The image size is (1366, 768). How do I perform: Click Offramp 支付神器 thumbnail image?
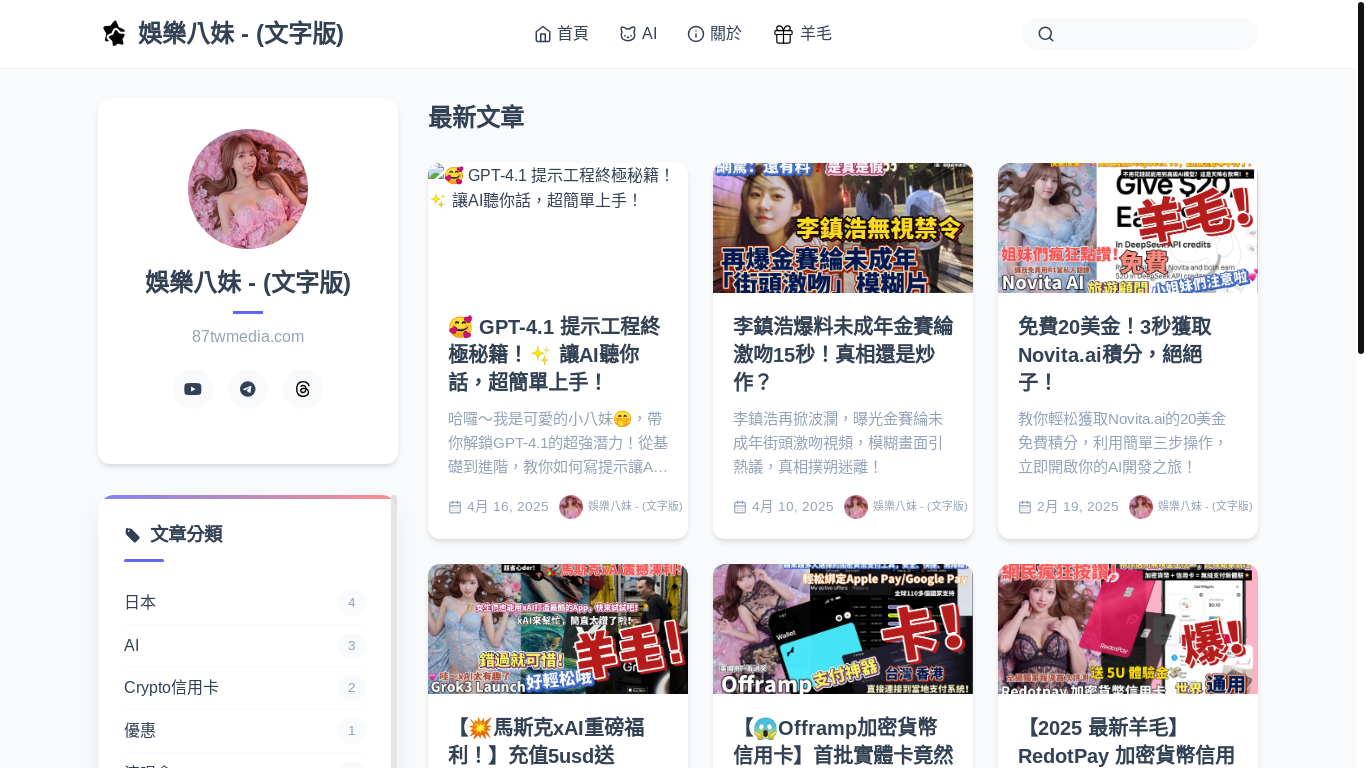(x=843, y=629)
